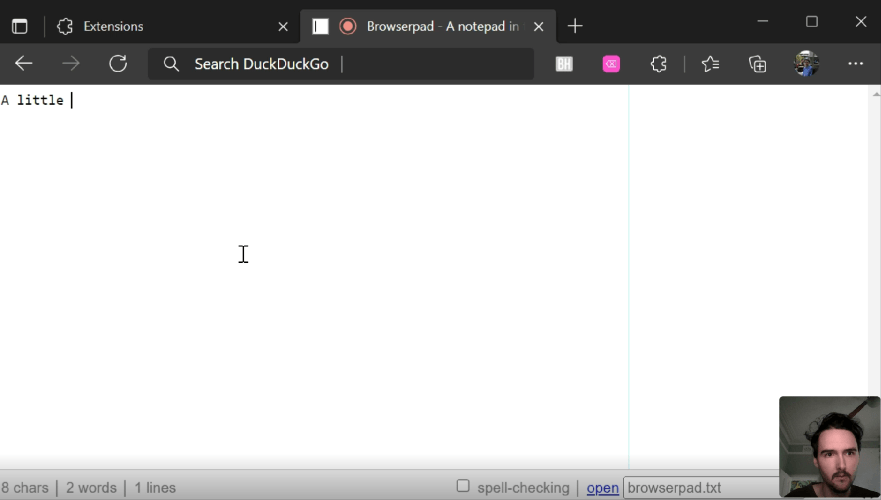The width and height of the screenshot is (881, 500).
Task: Click the BH extension icon
Action: [564, 64]
